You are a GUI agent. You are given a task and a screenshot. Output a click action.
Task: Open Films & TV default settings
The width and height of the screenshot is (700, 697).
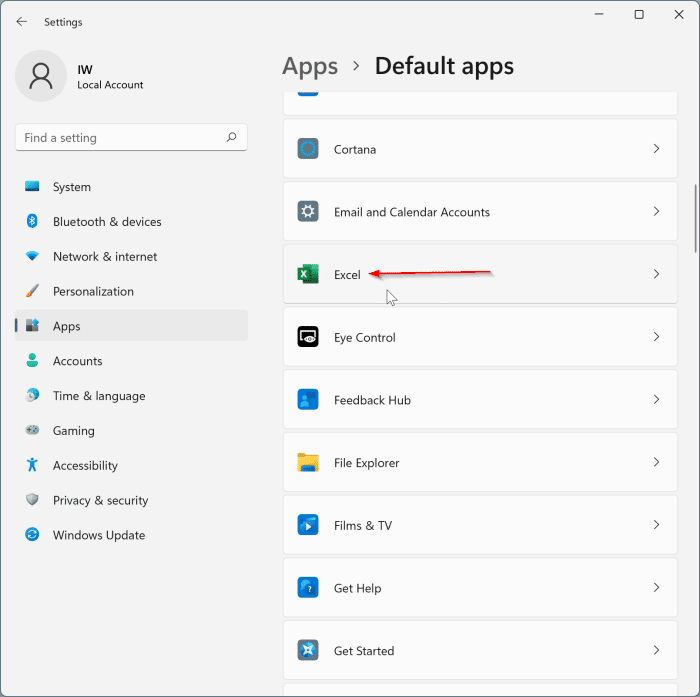coord(480,525)
